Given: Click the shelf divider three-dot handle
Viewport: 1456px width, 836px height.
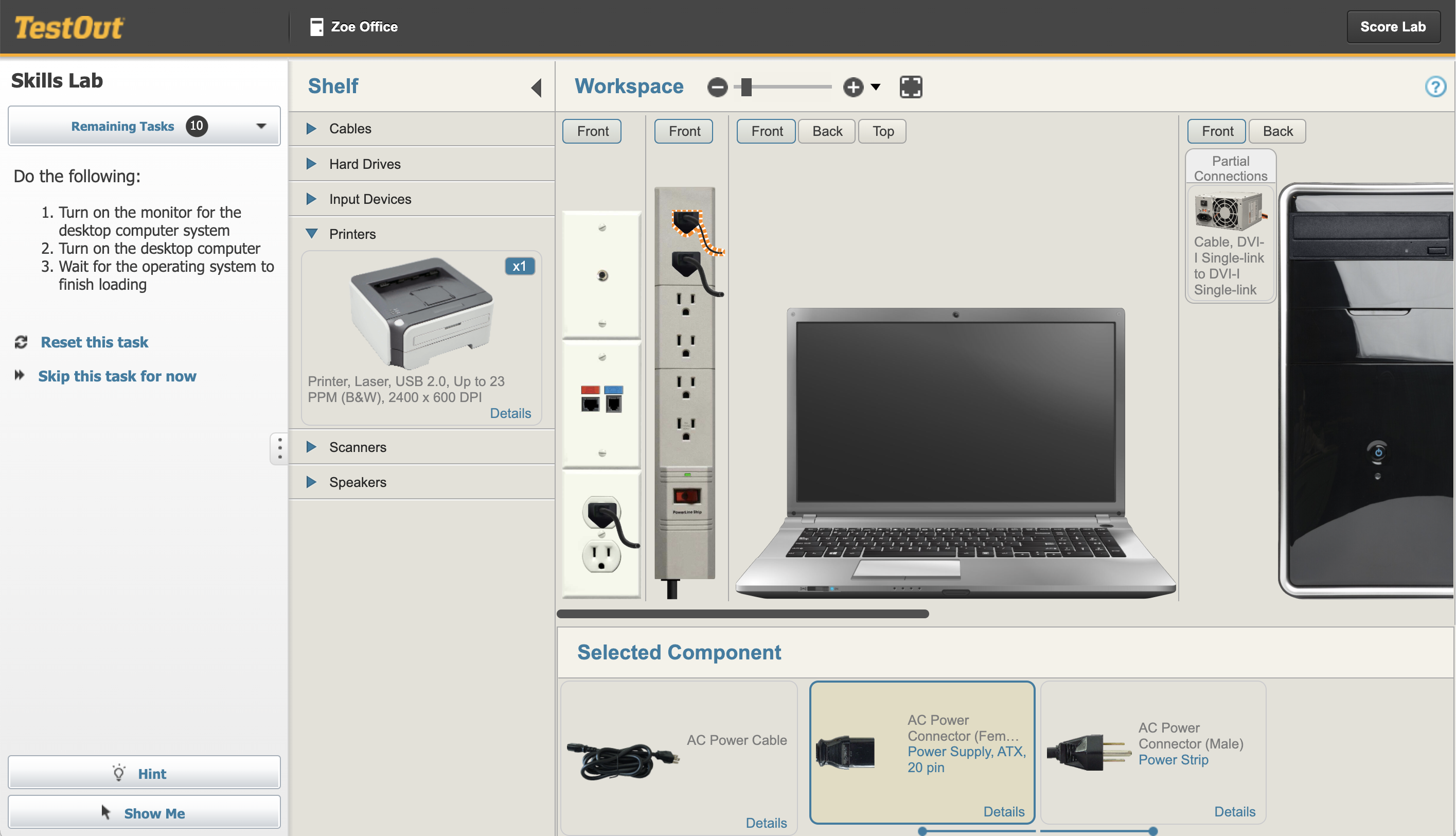Looking at the screenshot, I should pos(279,448).
